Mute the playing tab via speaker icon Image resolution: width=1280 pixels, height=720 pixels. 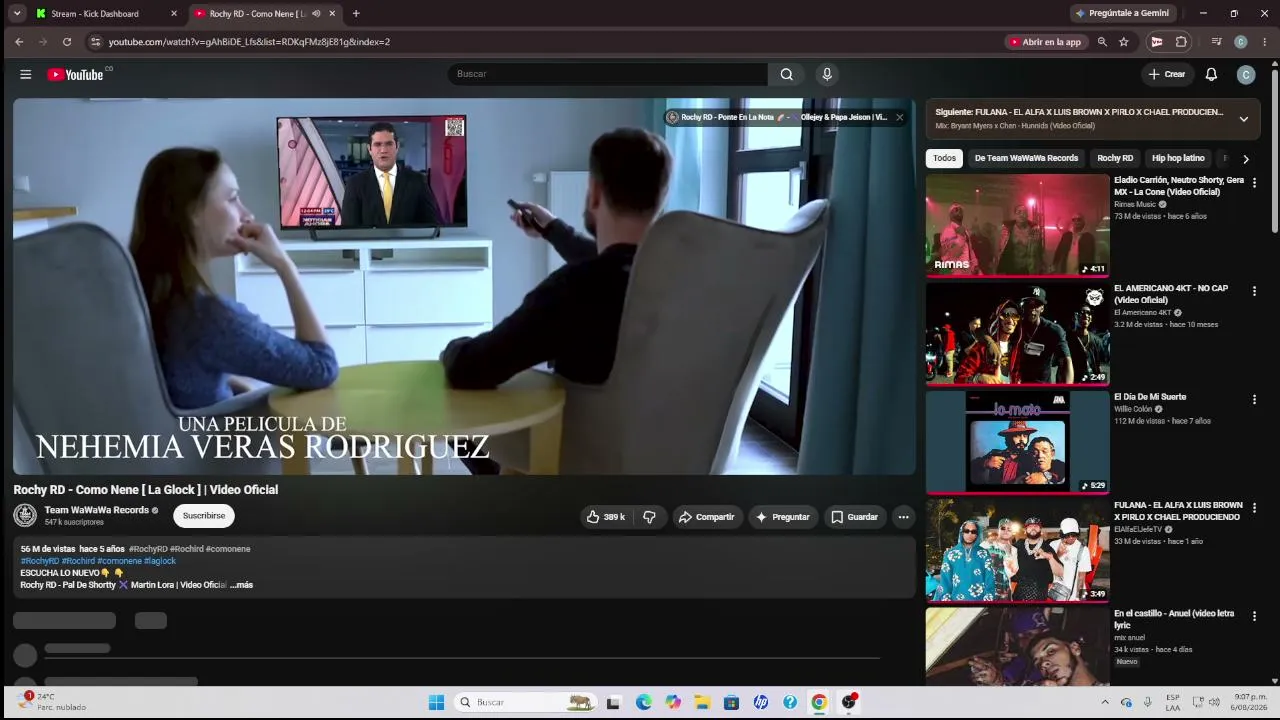click(316, 14)
